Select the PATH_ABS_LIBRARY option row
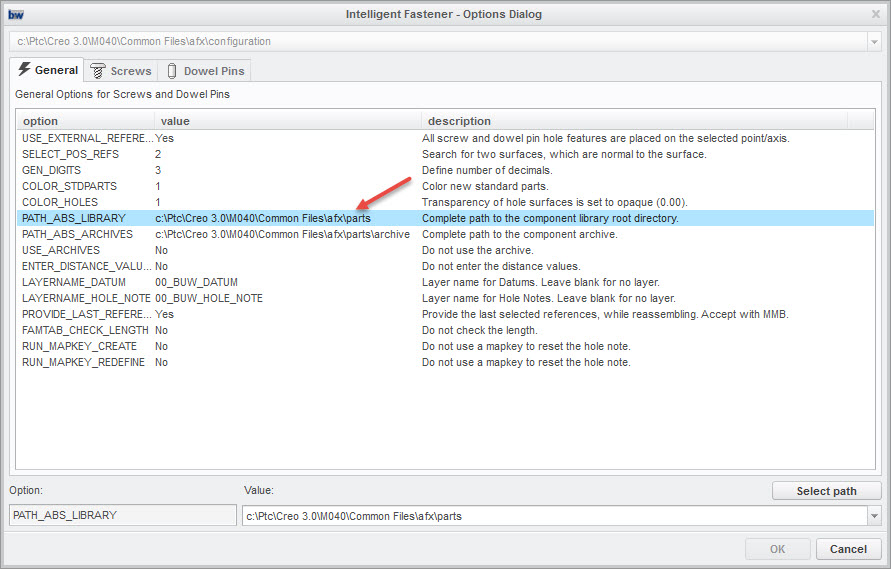Image resolution: width=891 pixels, height=569 pixels. tap(446, 218)
